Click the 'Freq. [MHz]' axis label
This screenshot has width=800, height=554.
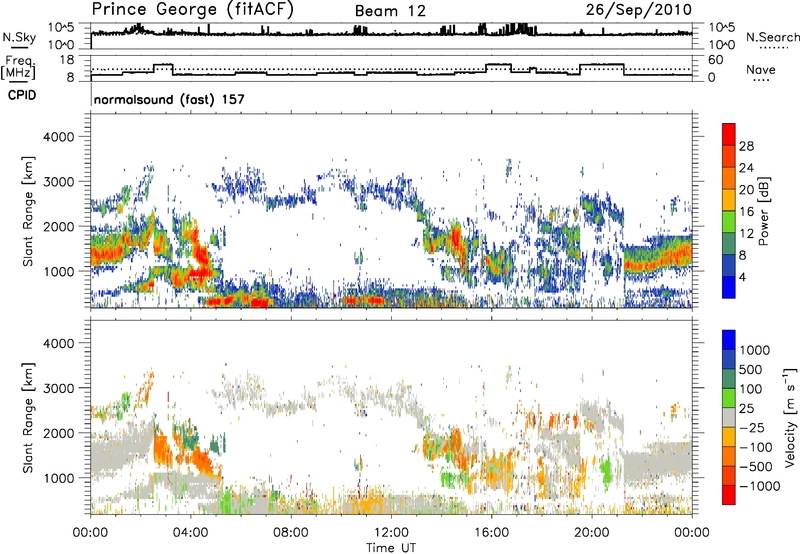(18, 67)
